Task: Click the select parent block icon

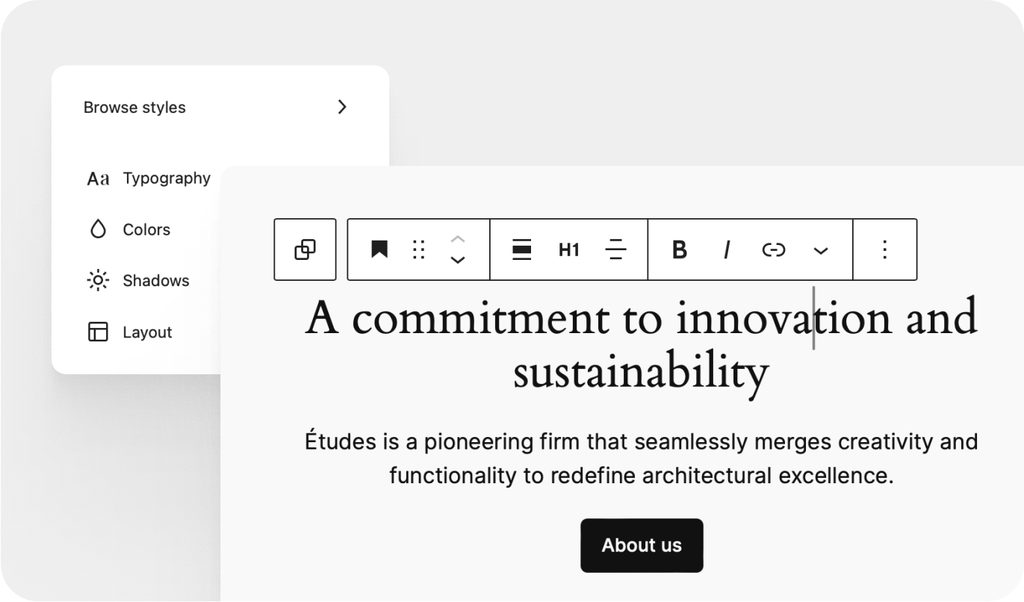Action: click(305, 250)
